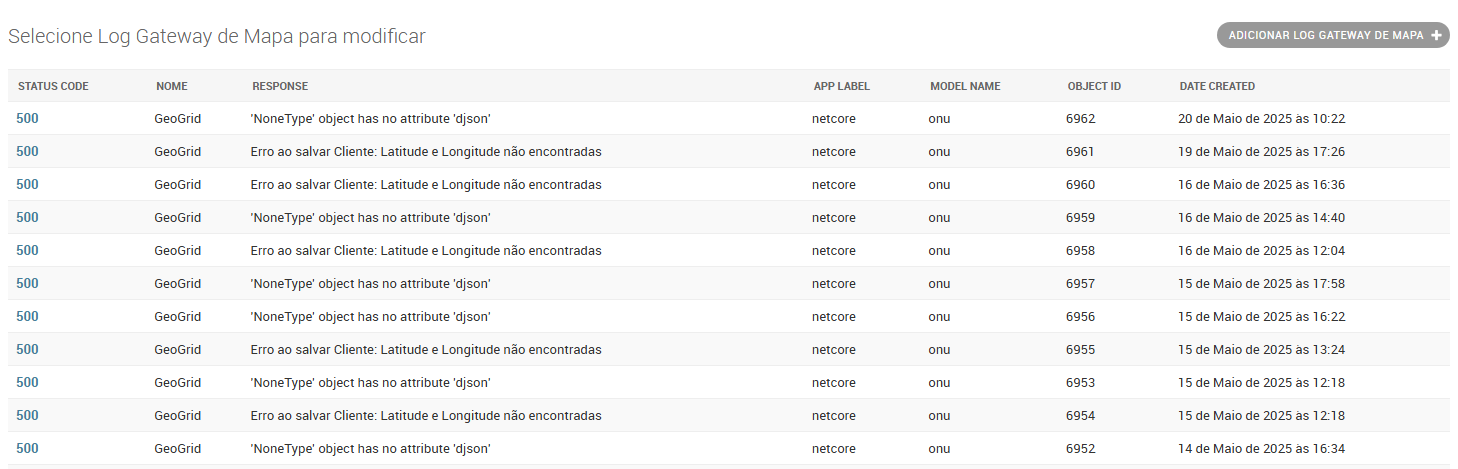The width and height of the screenshot is (1458, 469).
Task: Sort by Date Created column header
Action: (1217, 86)
